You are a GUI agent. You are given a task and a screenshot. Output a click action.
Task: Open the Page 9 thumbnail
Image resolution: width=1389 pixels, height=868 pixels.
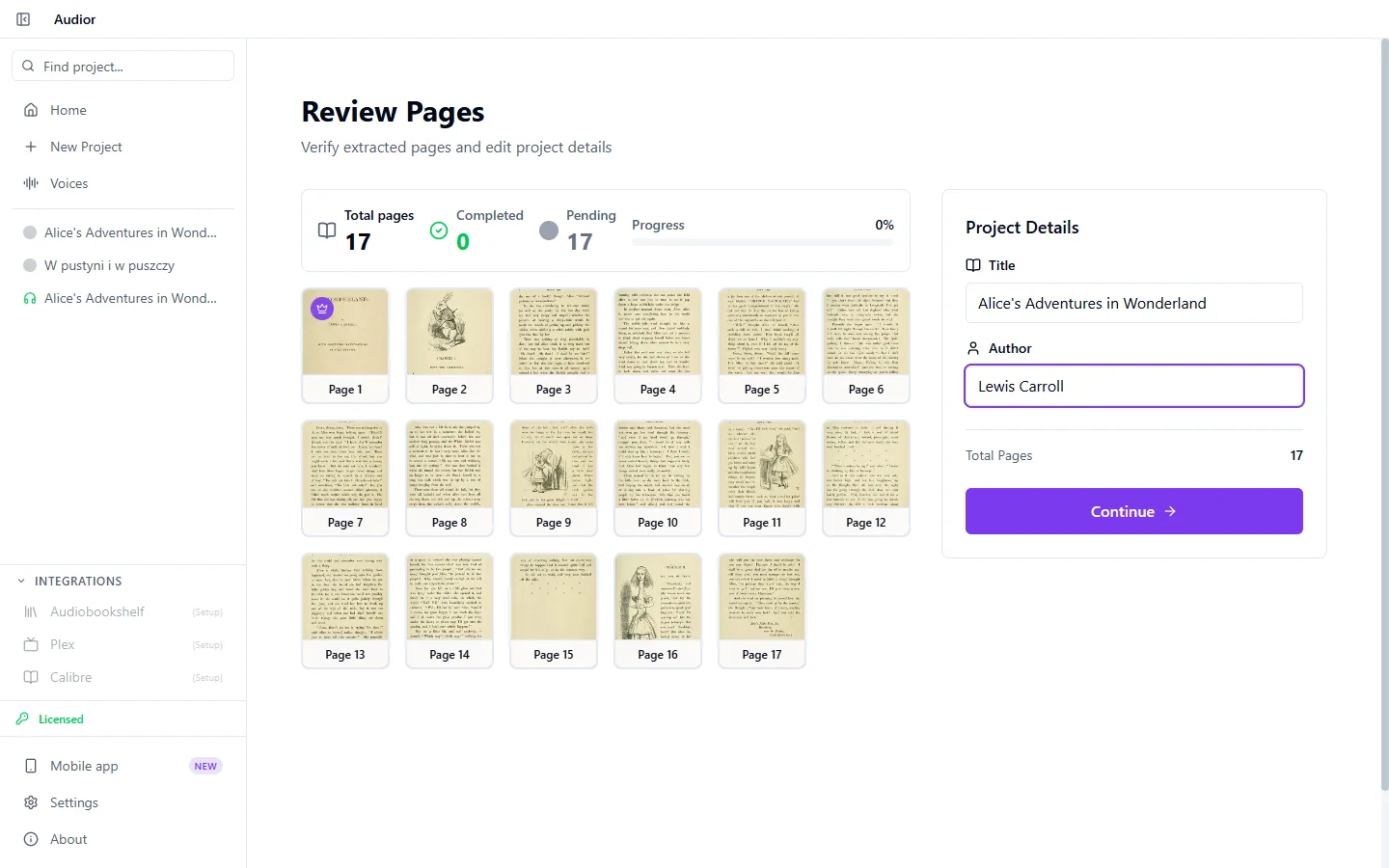click(554, 478)
